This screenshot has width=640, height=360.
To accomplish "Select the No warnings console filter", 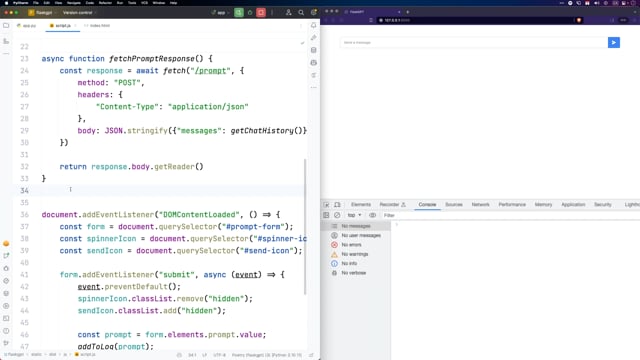I will (x=356, y=254).
